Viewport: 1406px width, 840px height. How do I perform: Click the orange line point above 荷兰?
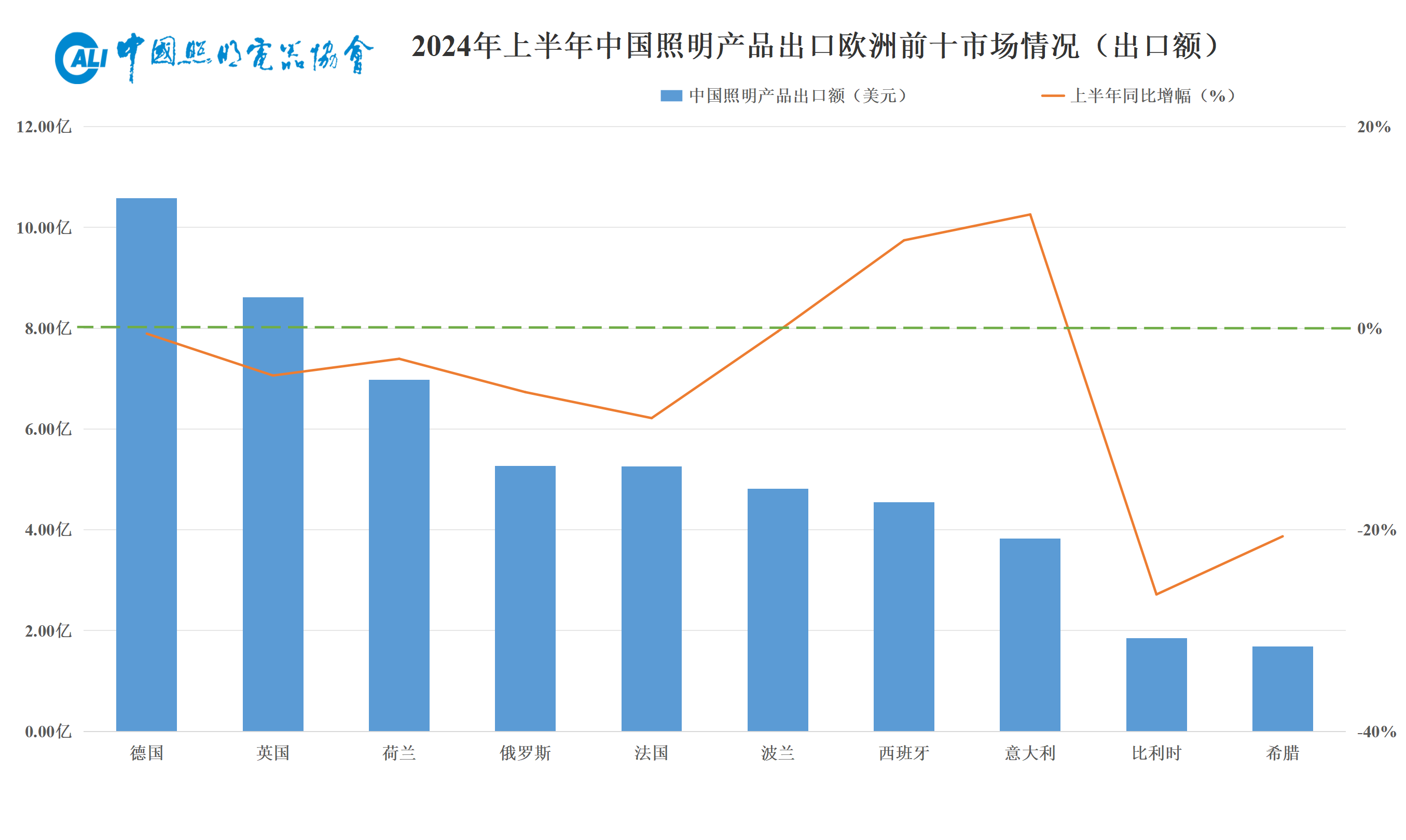click(399, 359)
